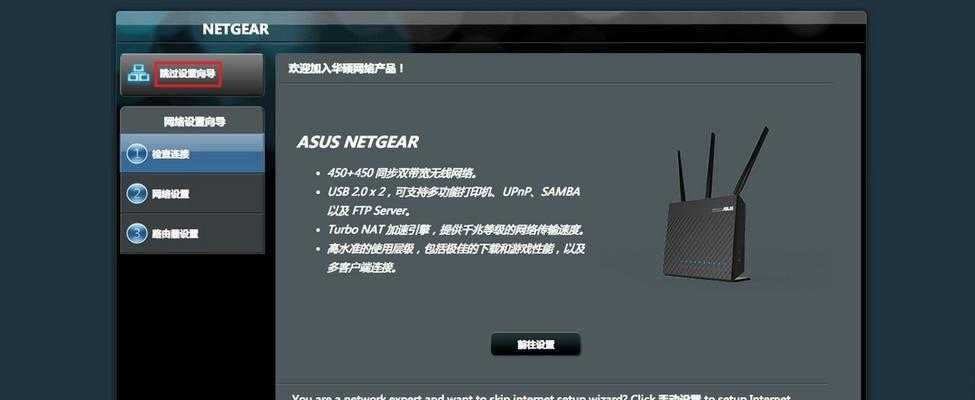Click the step 3 circle icon
Viewport: 975px width, 400px height.
[137, 233]
